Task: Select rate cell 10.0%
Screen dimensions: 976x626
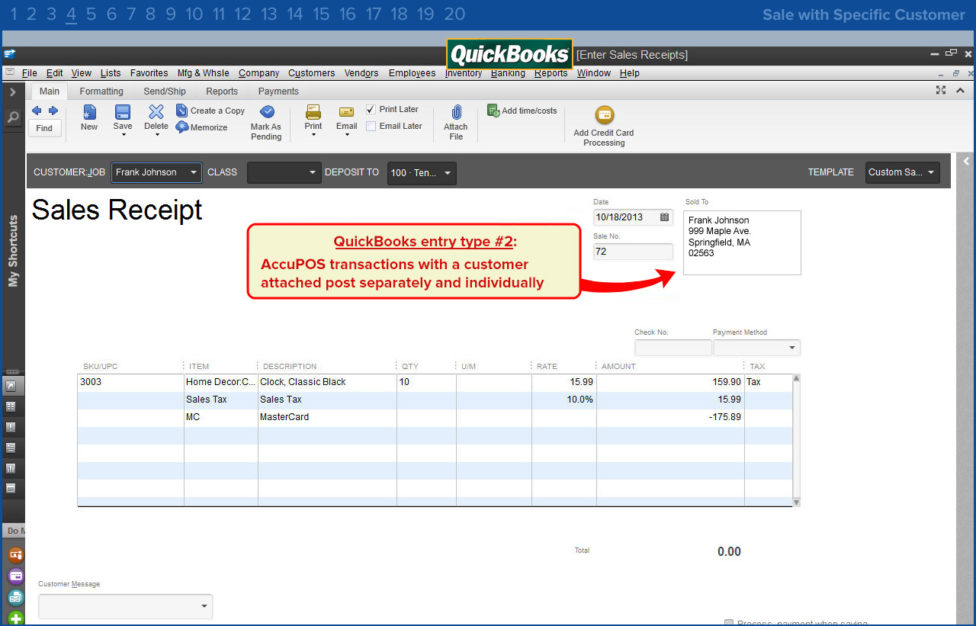Action: tap(563, 399)
